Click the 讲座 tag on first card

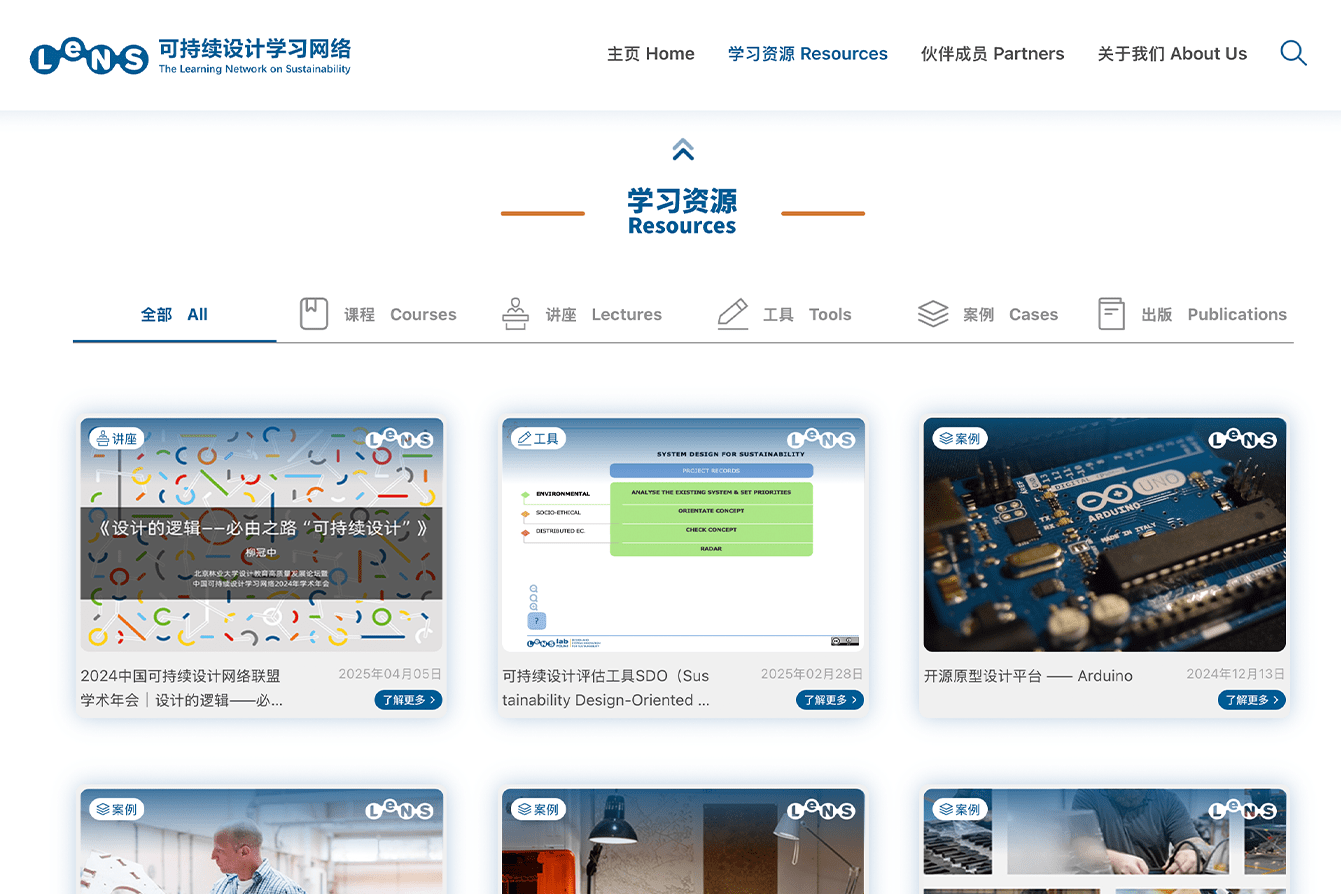point(117,438)
